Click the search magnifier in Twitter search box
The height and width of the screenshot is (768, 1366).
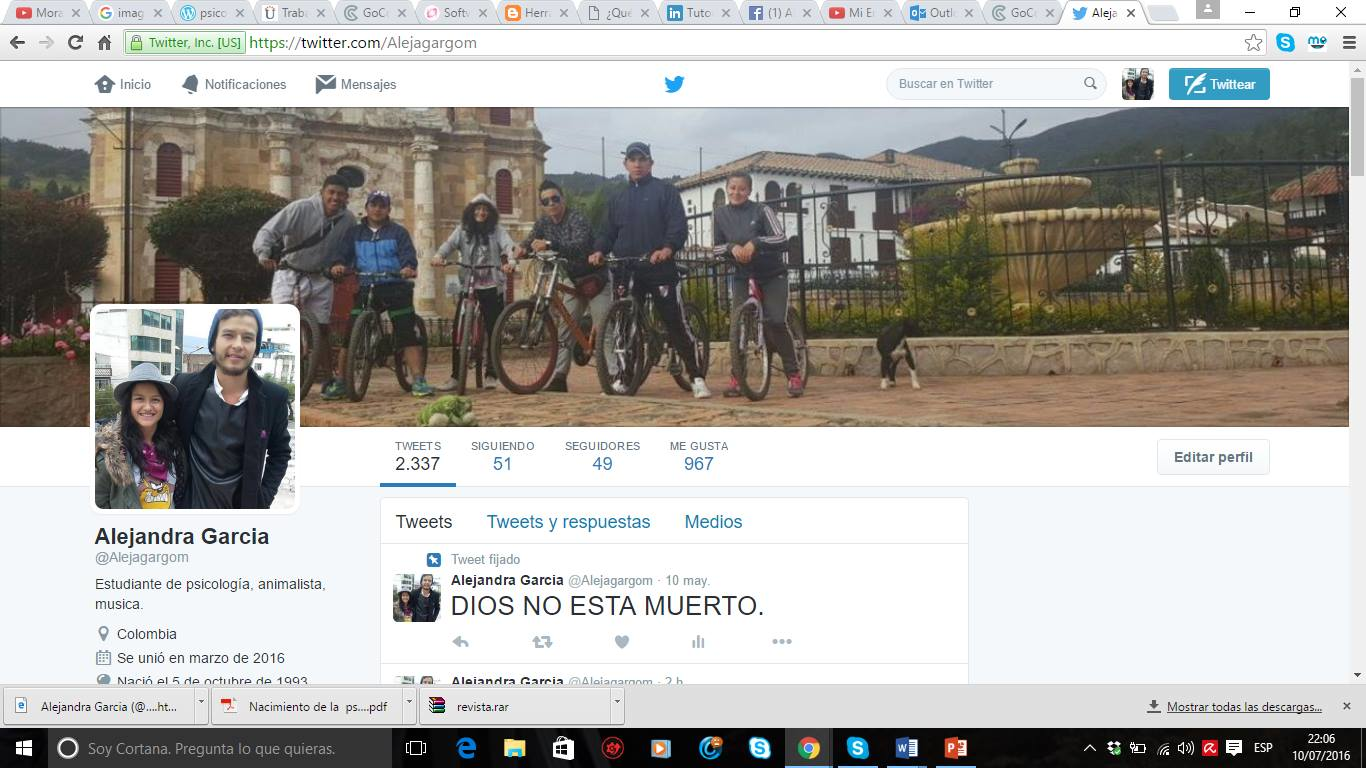1090,84
